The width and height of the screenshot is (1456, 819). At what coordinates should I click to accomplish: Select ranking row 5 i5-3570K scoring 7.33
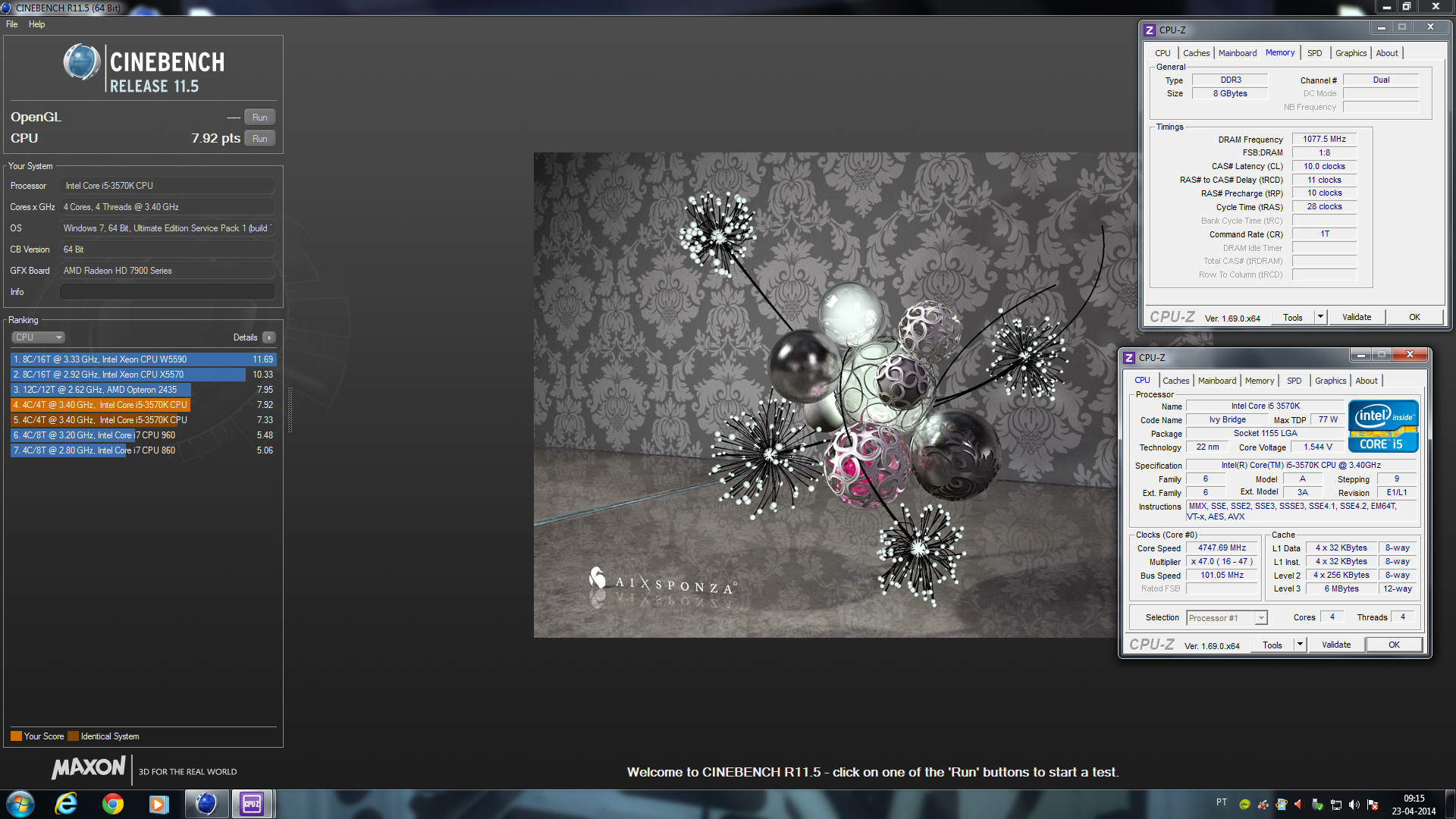click(143, 420)
